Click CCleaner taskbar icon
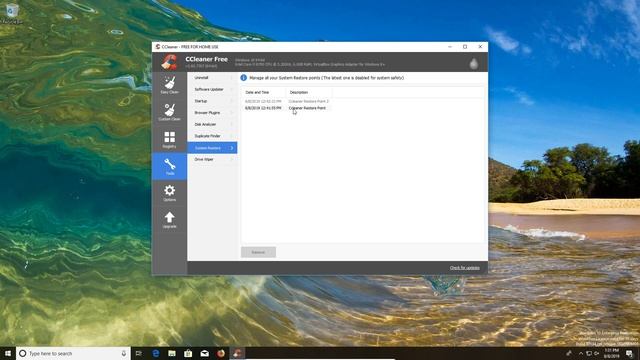 238,353
